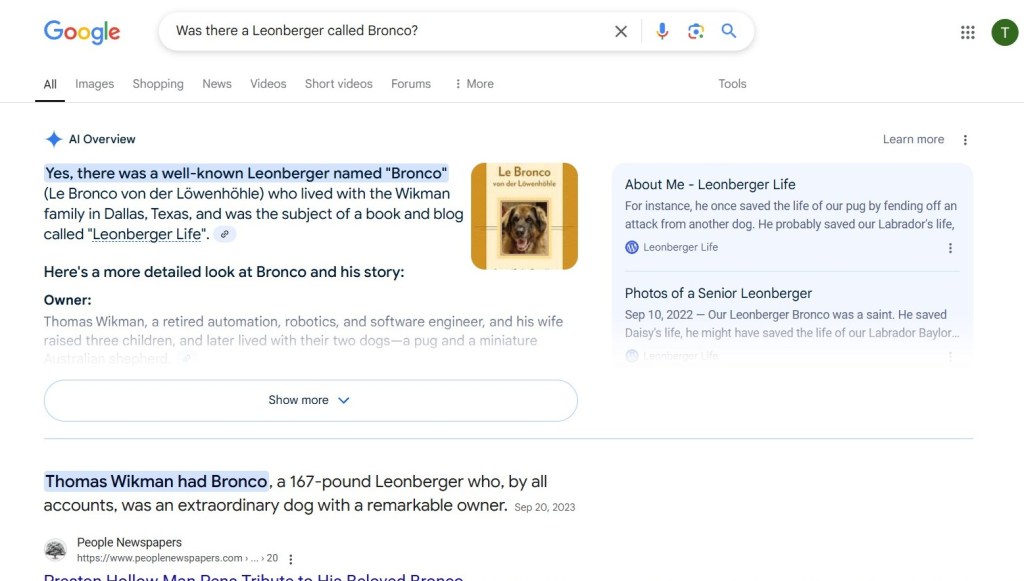Clear the search query with the X
1024x581 pixels.
point(620,31)
